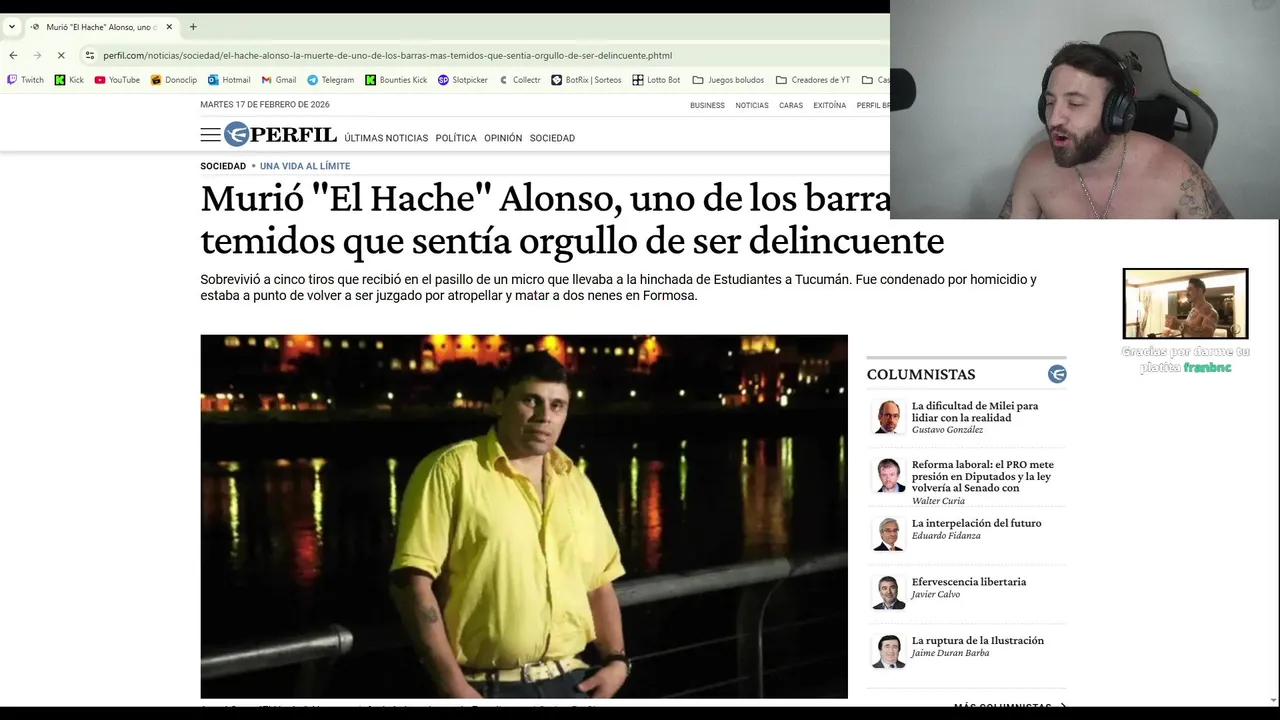Go to Opinión section
The height and width of the screenshot is (720, 1280).
click(x=503, y=138)
